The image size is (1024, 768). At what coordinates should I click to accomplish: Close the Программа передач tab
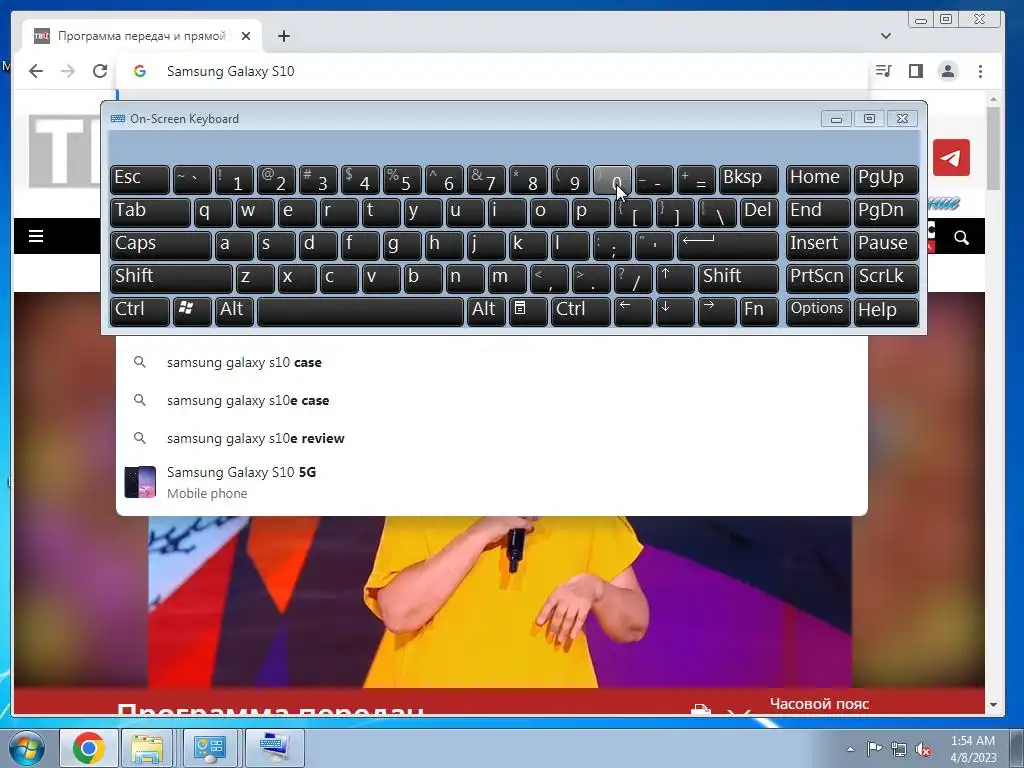click(246, 36)
